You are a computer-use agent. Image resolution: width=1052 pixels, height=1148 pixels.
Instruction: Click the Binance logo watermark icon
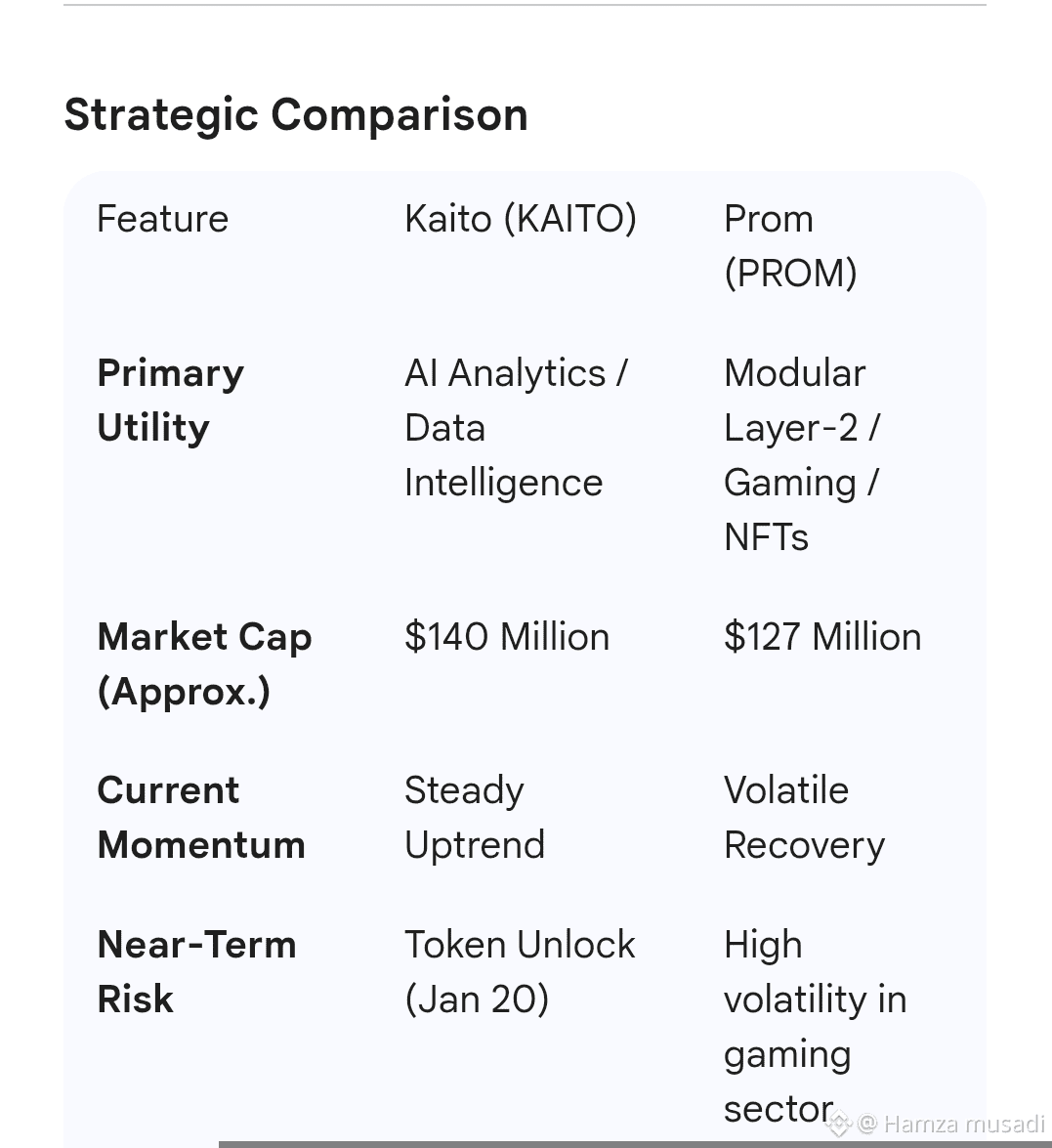[x=838, y=1125]
